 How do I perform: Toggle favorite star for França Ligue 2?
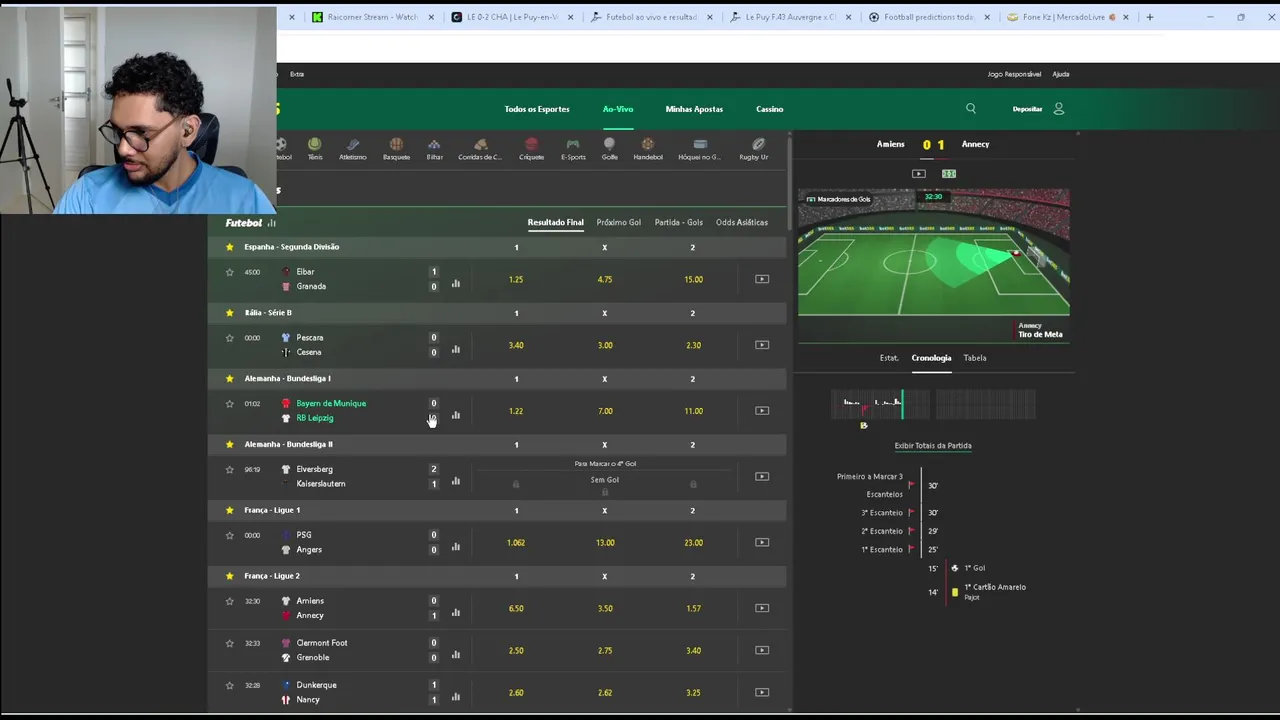(230, 576)
